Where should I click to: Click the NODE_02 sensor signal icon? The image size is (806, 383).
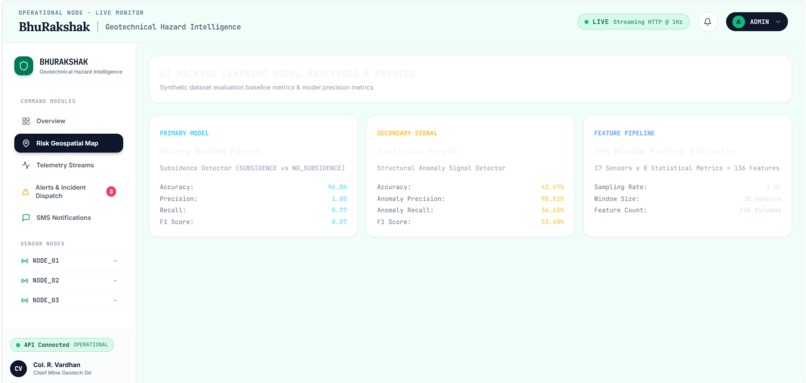coord(24,281)
